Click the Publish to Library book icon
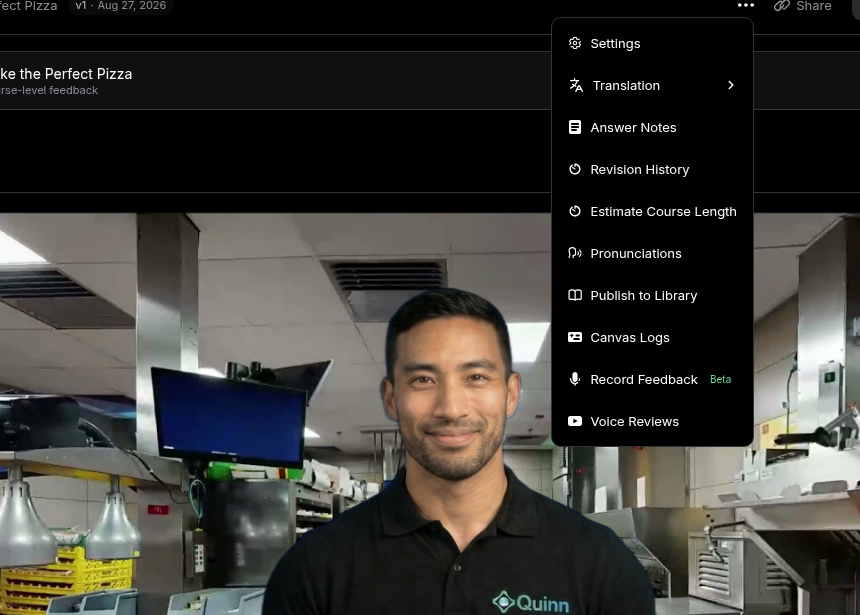Viewport: 860px width, 615px height. (575, 295)
